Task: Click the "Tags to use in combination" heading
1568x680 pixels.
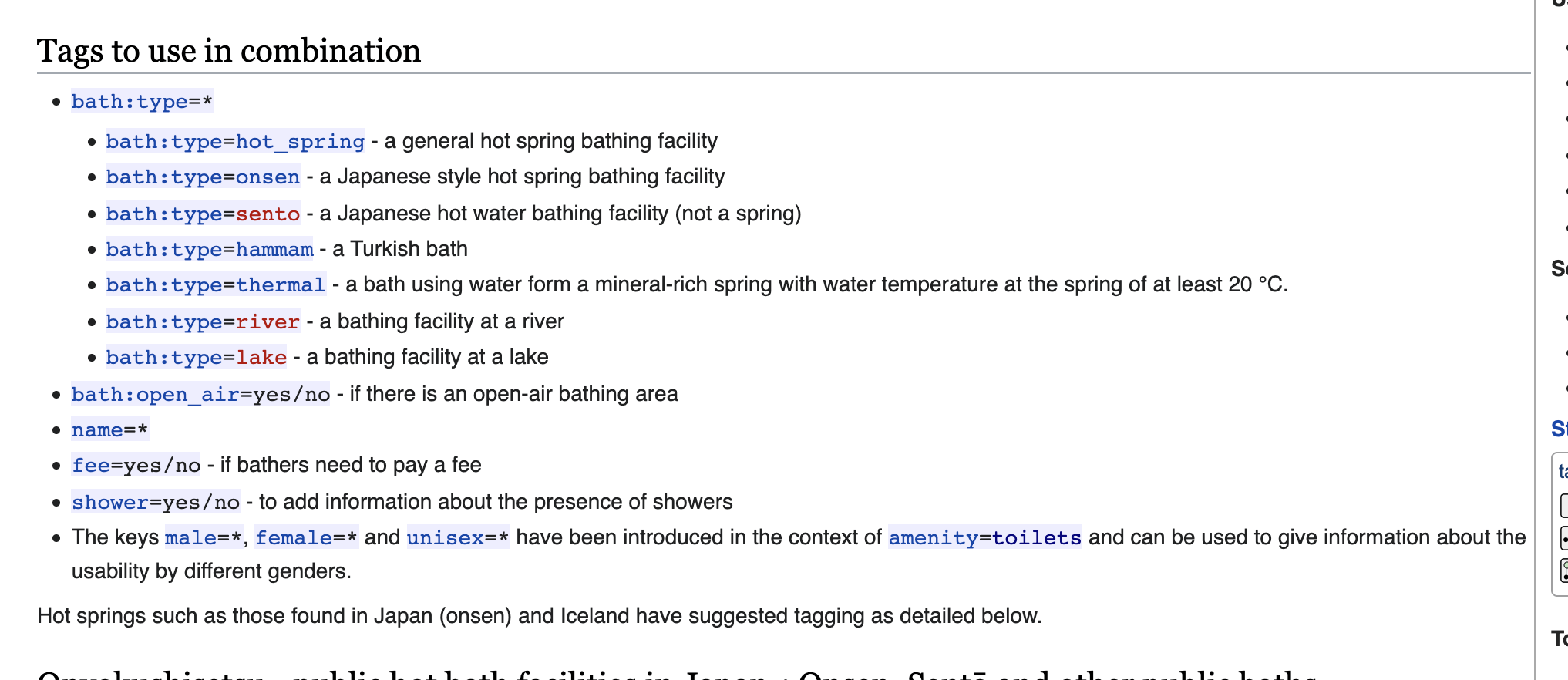Action: (229, 51)
